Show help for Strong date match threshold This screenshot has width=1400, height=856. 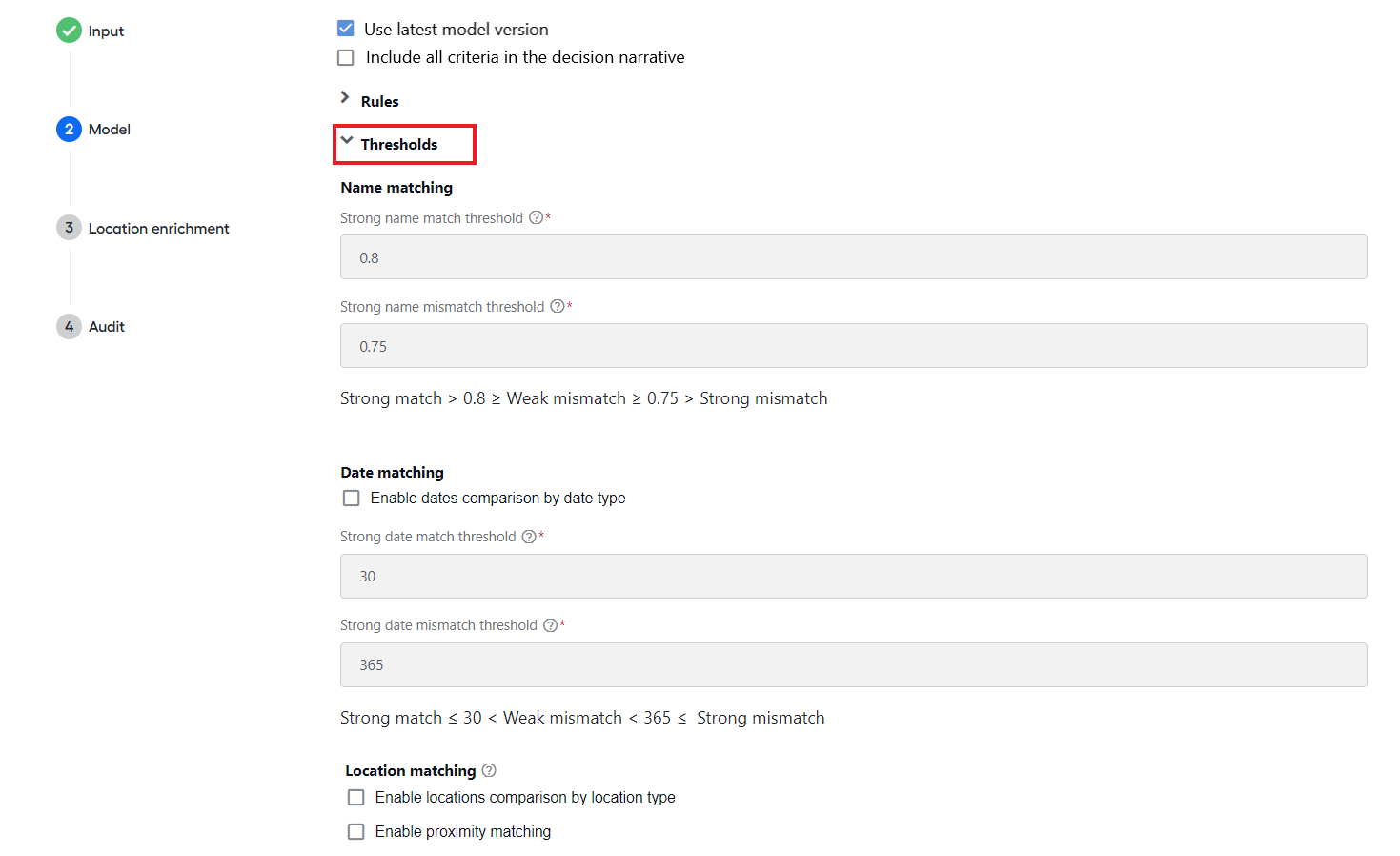pyautogui.click(x=529, y=537)
